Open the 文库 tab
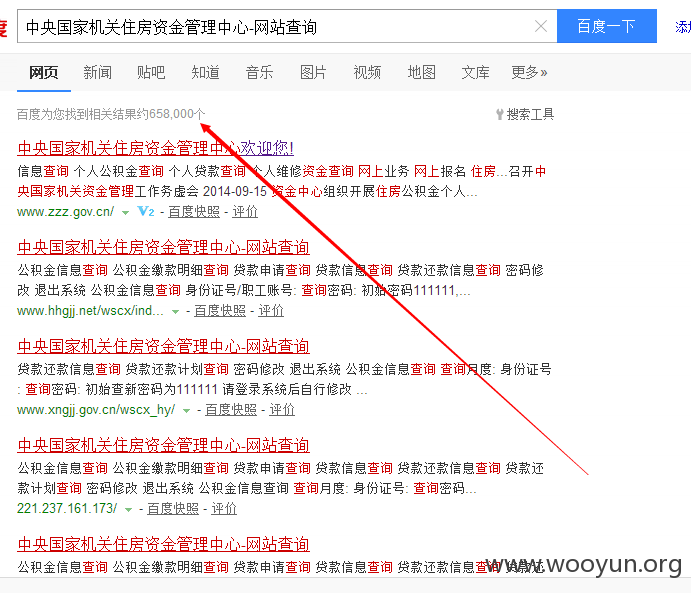691x593 pixels. pos(475,72)
